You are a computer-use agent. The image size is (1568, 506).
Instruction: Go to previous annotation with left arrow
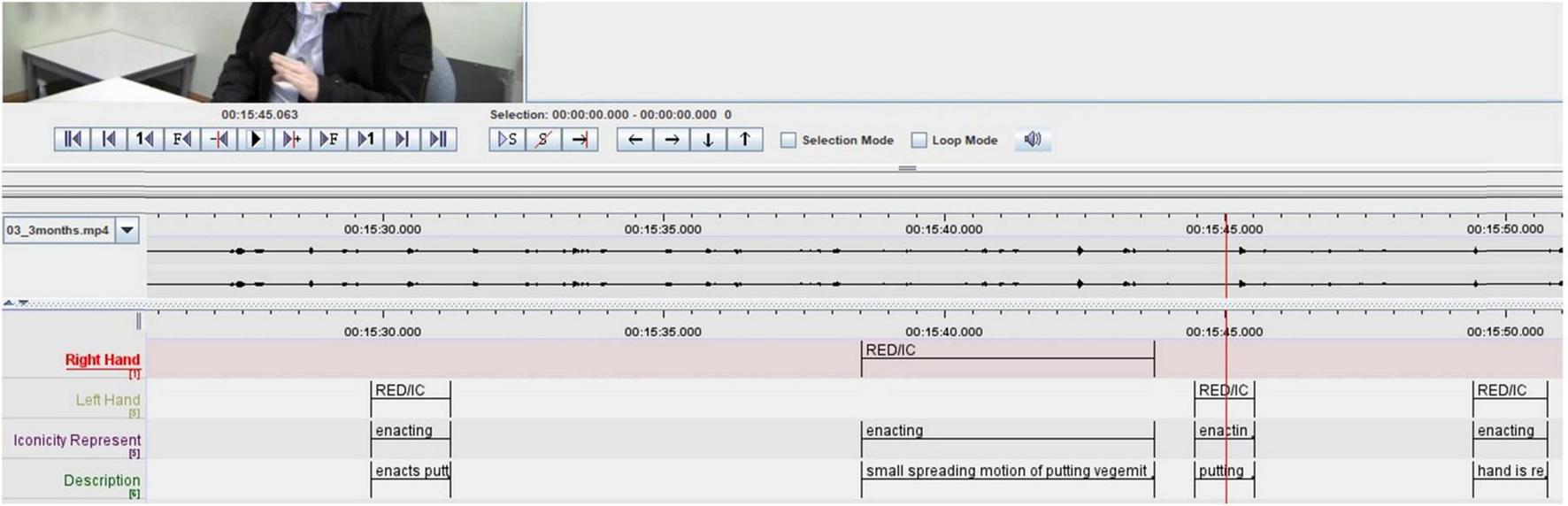tap(634, 140)
